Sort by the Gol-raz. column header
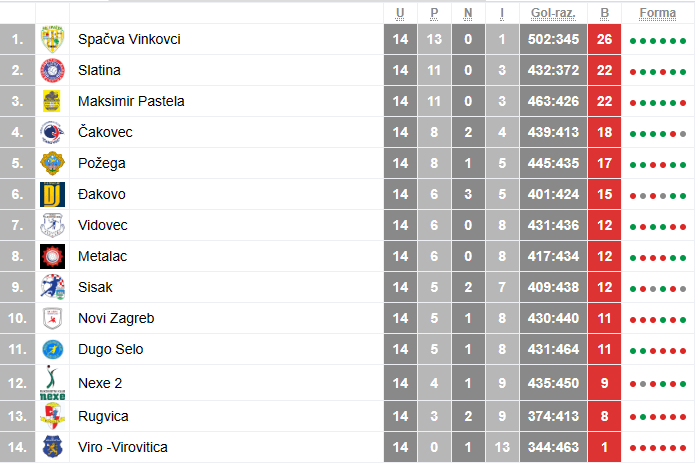Image resolution: width=696 pixels, height=463 pixels. point(552,13)
